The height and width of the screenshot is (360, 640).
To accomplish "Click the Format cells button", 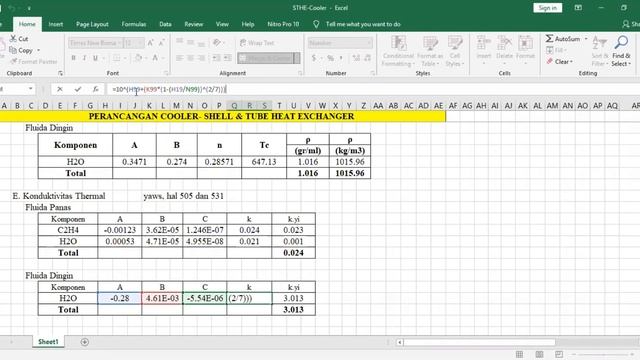I will point(525,51).
